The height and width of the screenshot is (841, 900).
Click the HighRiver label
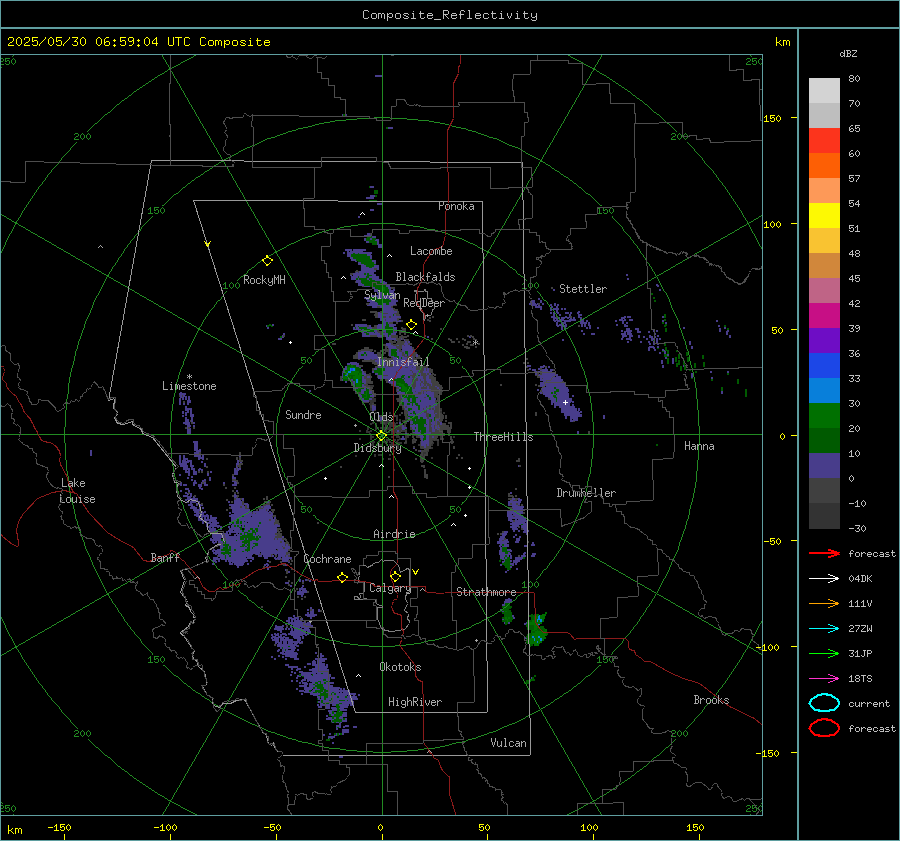(x=415, y=702)
